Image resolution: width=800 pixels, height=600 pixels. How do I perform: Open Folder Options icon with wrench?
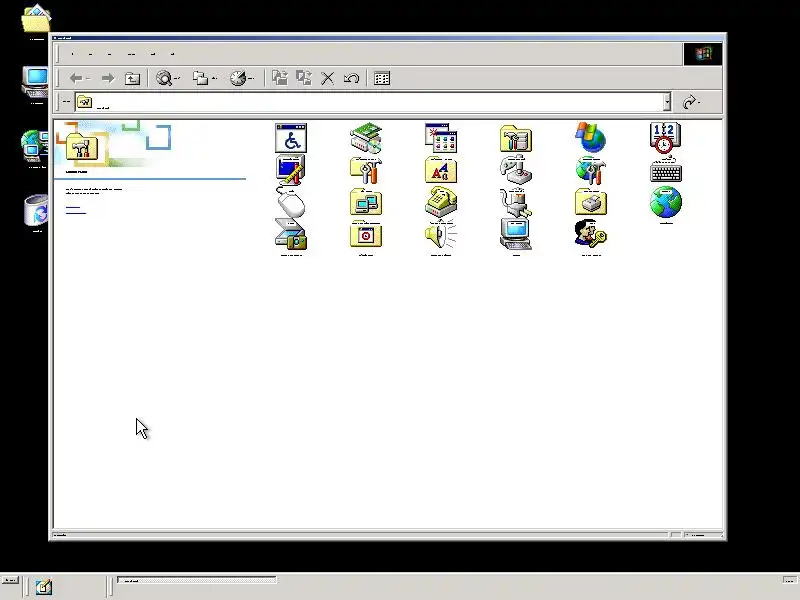point(366,170)
